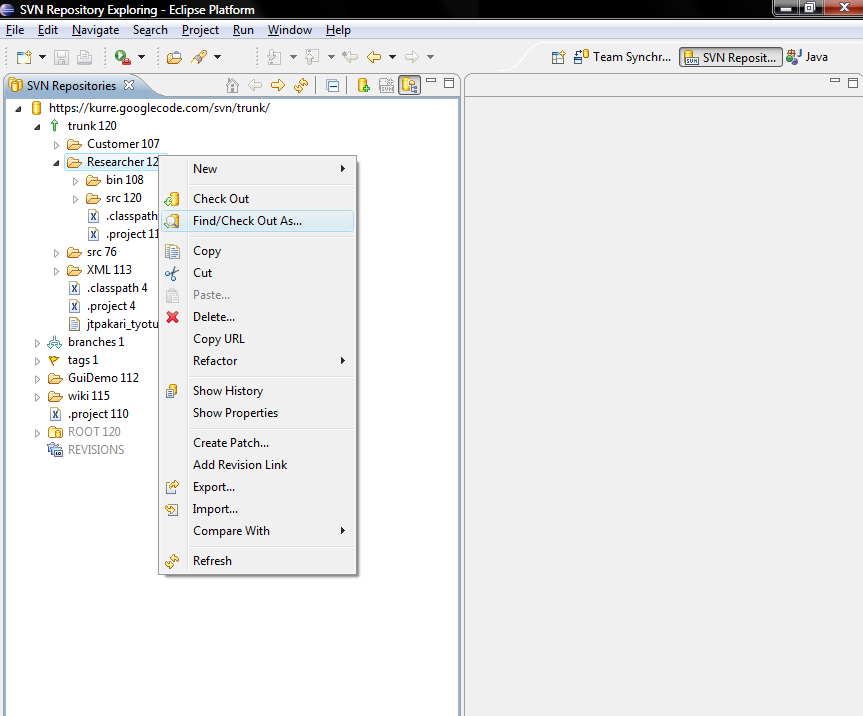Expand the ROOT 120 node
The image size is (863, 716).
[37, 433]
